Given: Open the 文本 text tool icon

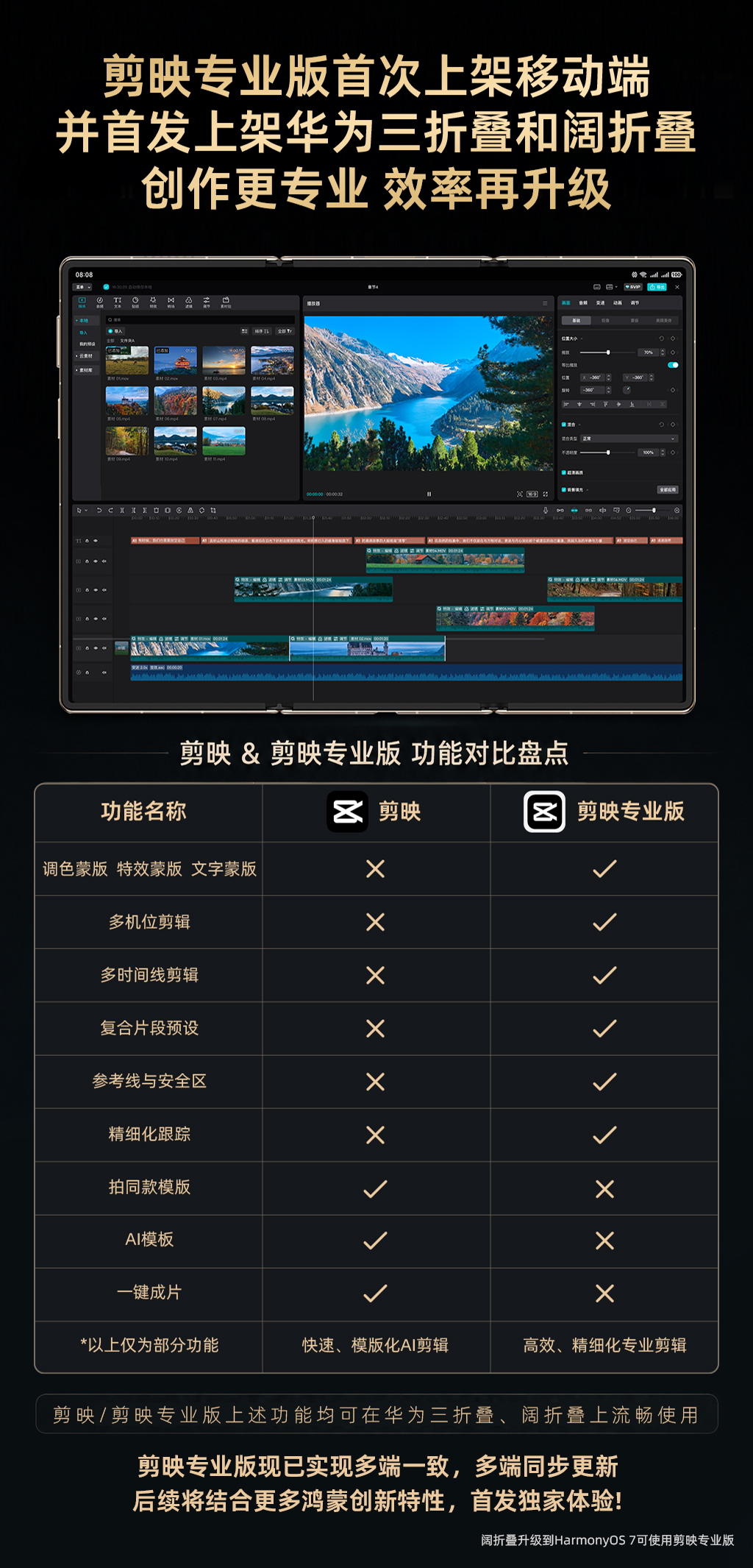Looking at the screenshot, I should point(118,302).
